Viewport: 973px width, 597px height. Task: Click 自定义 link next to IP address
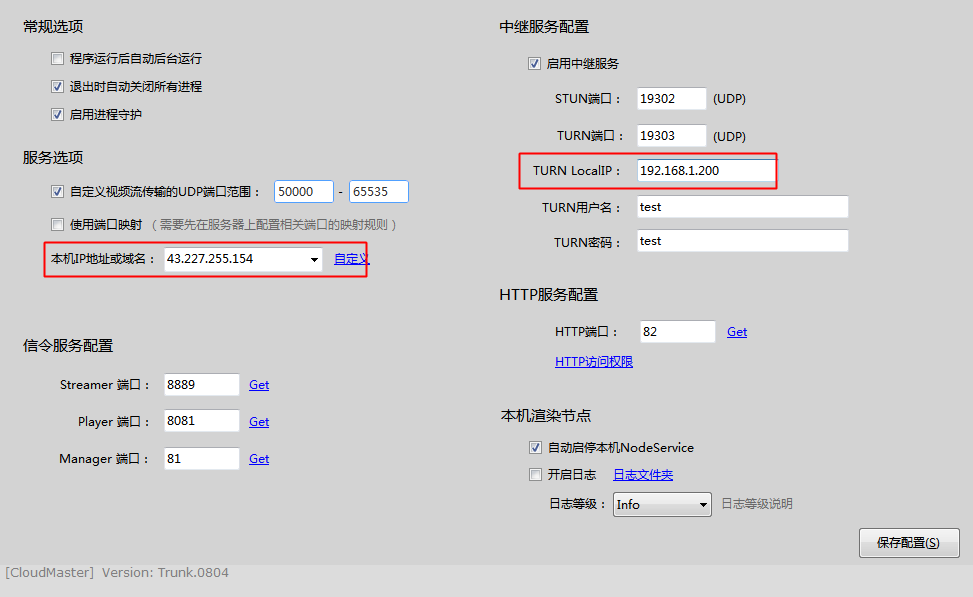coord(351,259)
